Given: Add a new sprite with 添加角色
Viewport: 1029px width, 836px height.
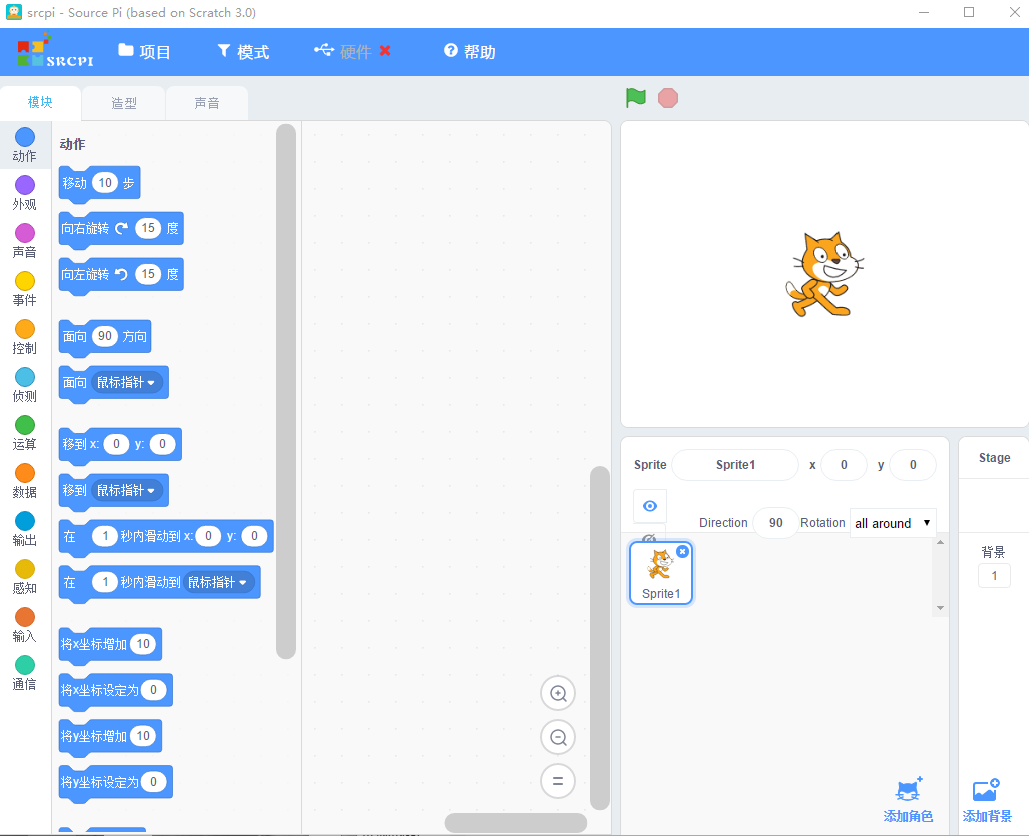Looking at the screenshot, I should pos(908,799).
